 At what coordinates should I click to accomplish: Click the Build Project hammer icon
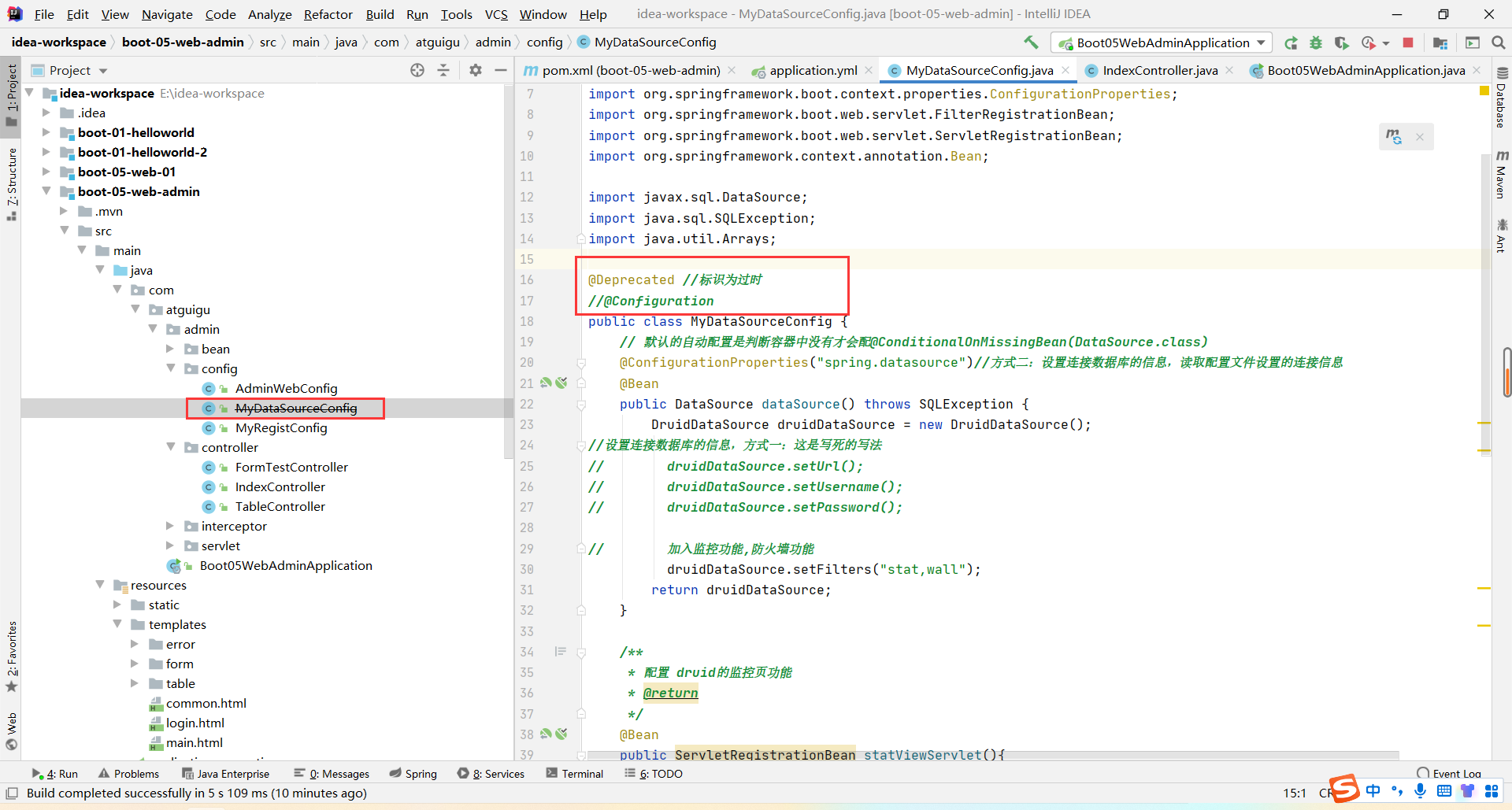point(1031,43)
